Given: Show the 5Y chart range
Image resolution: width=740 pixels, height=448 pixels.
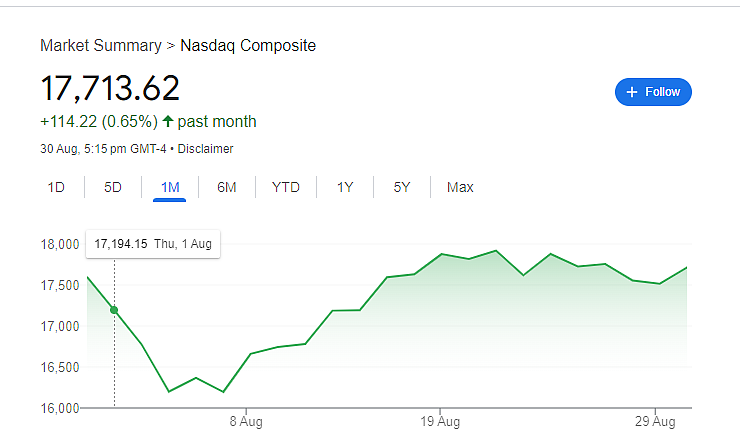Looking at the screenshot, I should pyautogui.click(x=401, y=187).
